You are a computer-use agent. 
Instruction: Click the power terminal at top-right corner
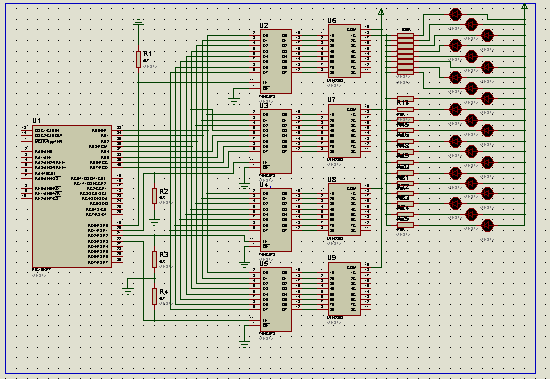[x=525, y=6]
